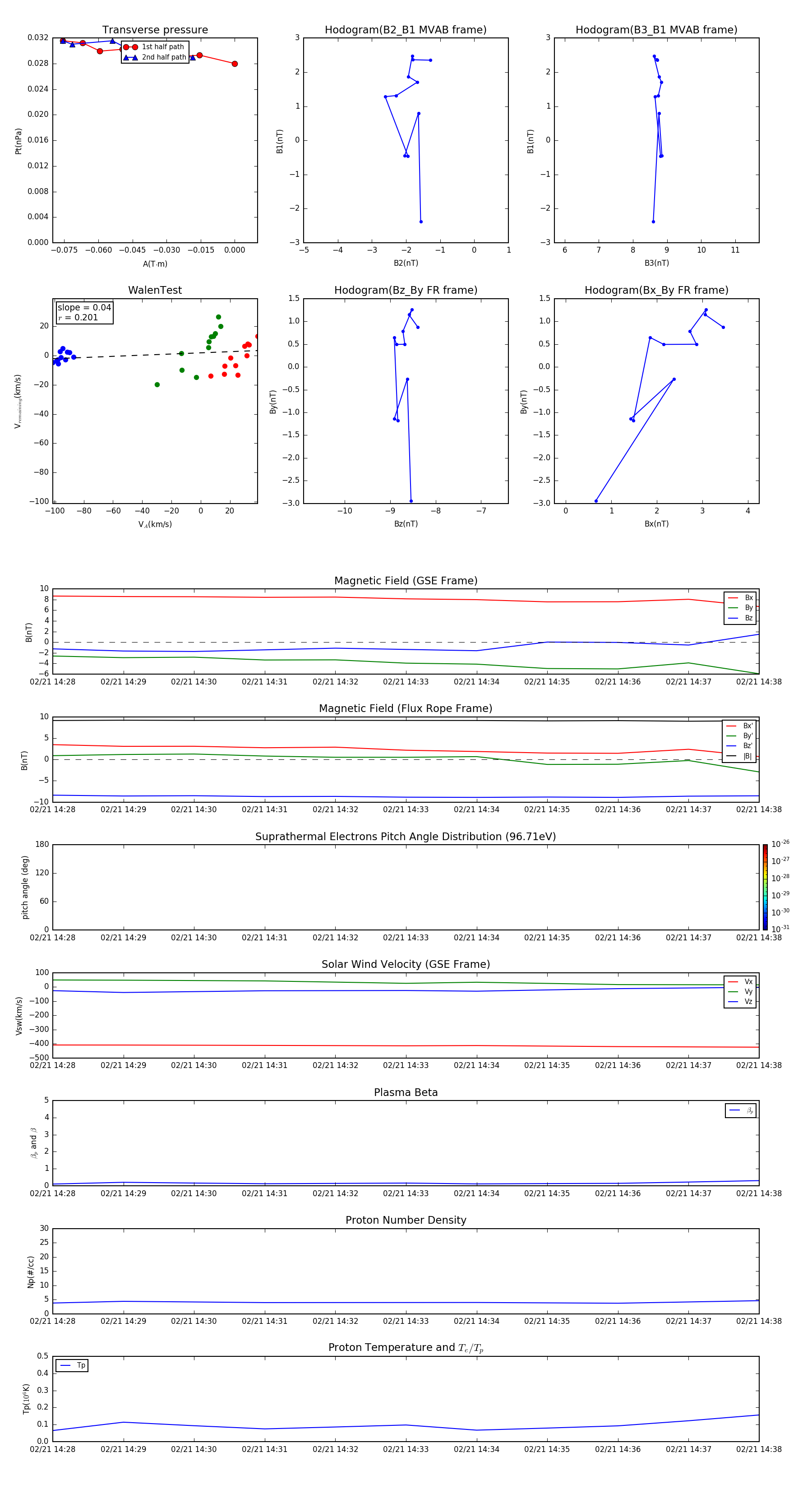Click the Tp(10^6K) y-axis label
The width and height of the screenshot is (812, 1489).
pos(27,1399)
